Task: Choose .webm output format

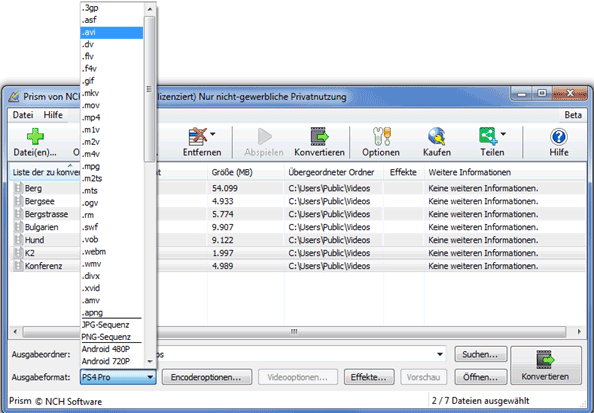Action: [x=112, y=252]
